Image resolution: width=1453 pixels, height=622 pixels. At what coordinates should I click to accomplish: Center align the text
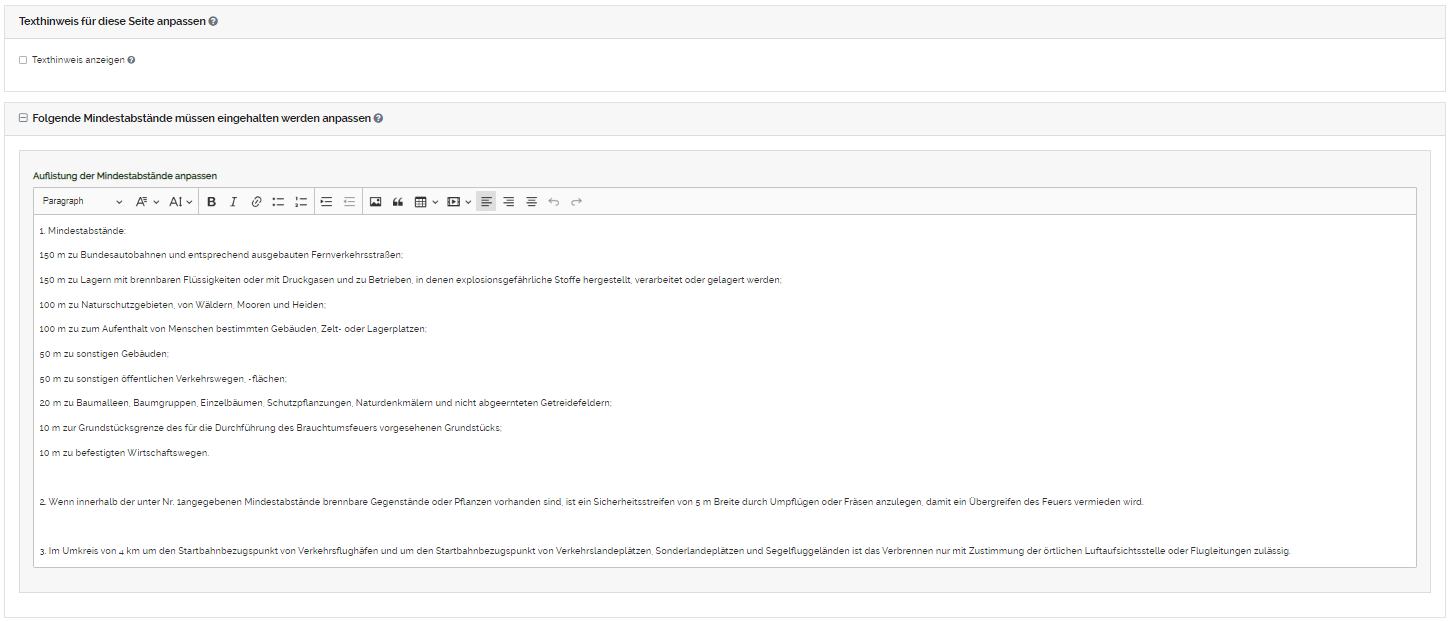pos(532,202)
